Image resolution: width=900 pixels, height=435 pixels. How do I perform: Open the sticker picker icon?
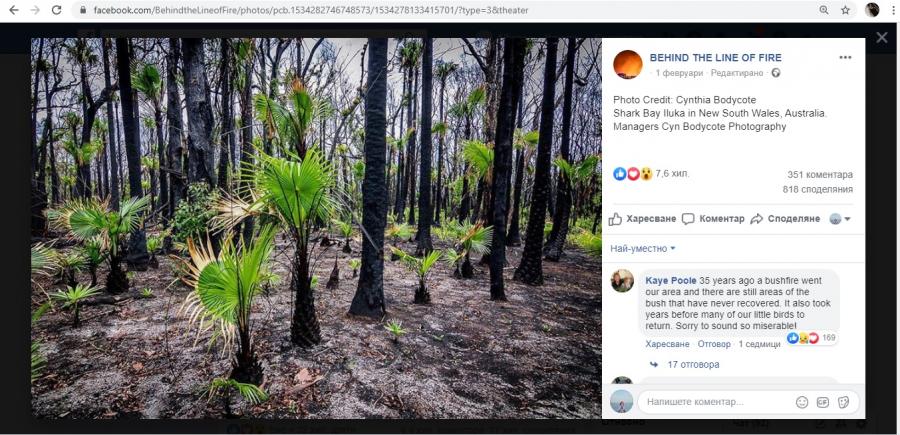(843, 402)
